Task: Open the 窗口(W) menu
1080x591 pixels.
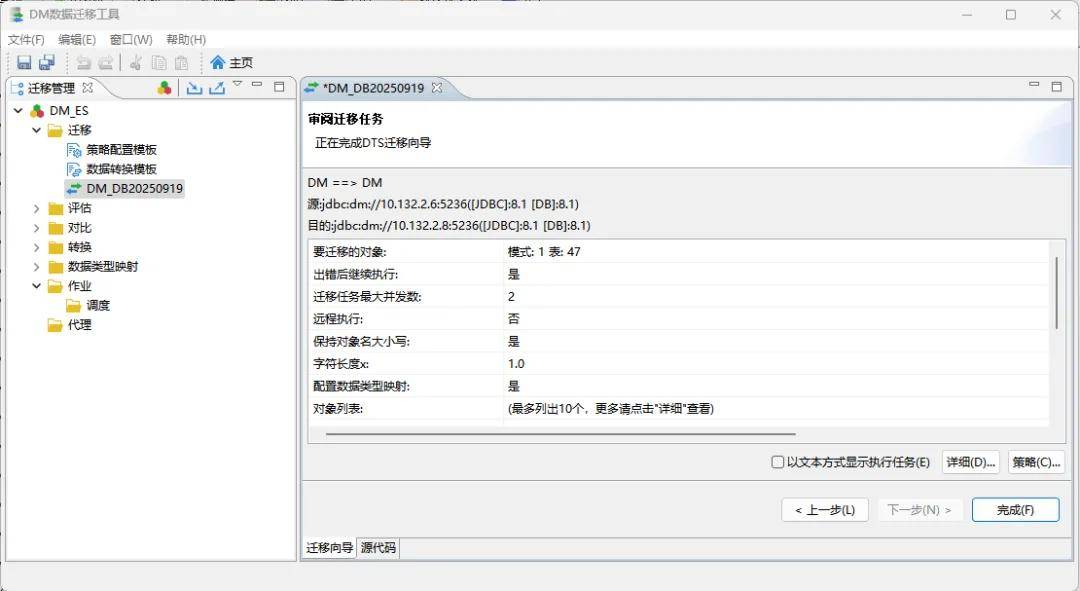Action: (131, 39)
